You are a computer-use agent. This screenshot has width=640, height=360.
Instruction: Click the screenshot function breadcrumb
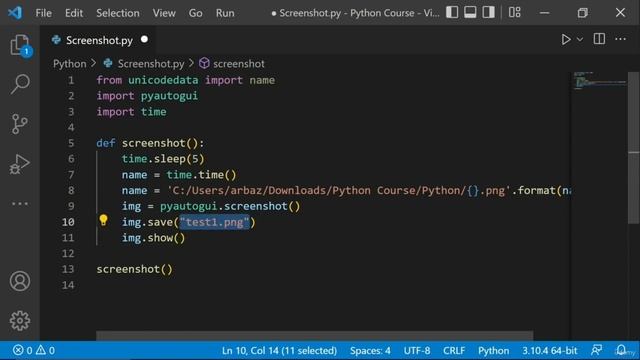tap(232, 64)
